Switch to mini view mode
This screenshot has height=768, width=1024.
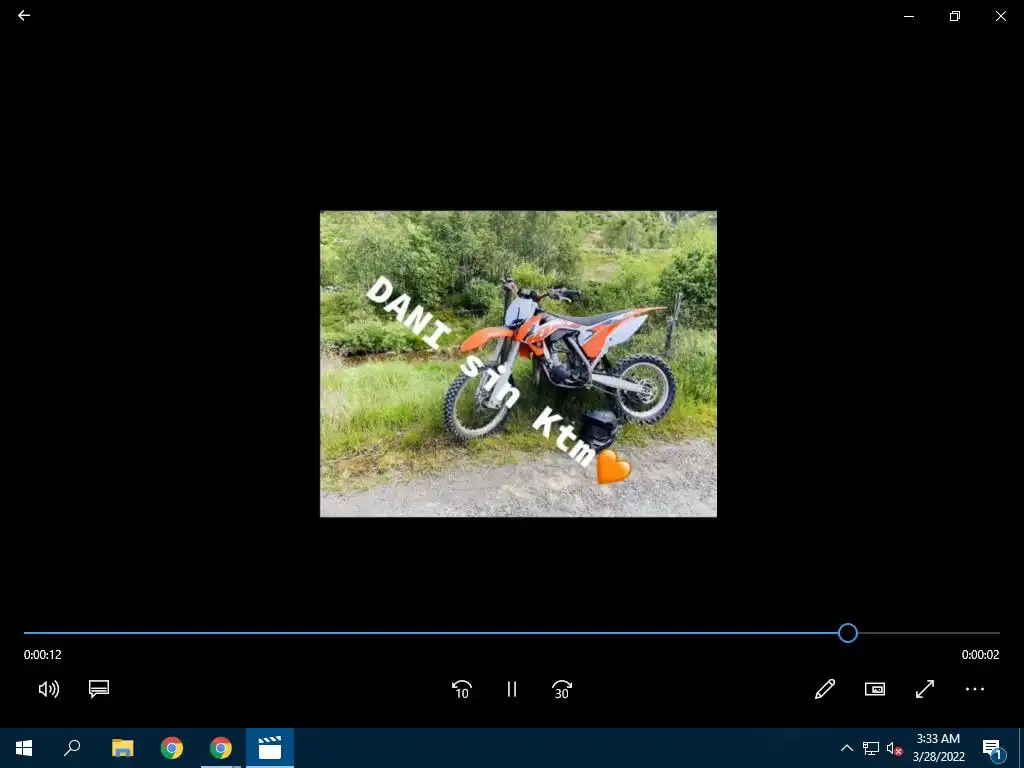[x=875, y=689]
